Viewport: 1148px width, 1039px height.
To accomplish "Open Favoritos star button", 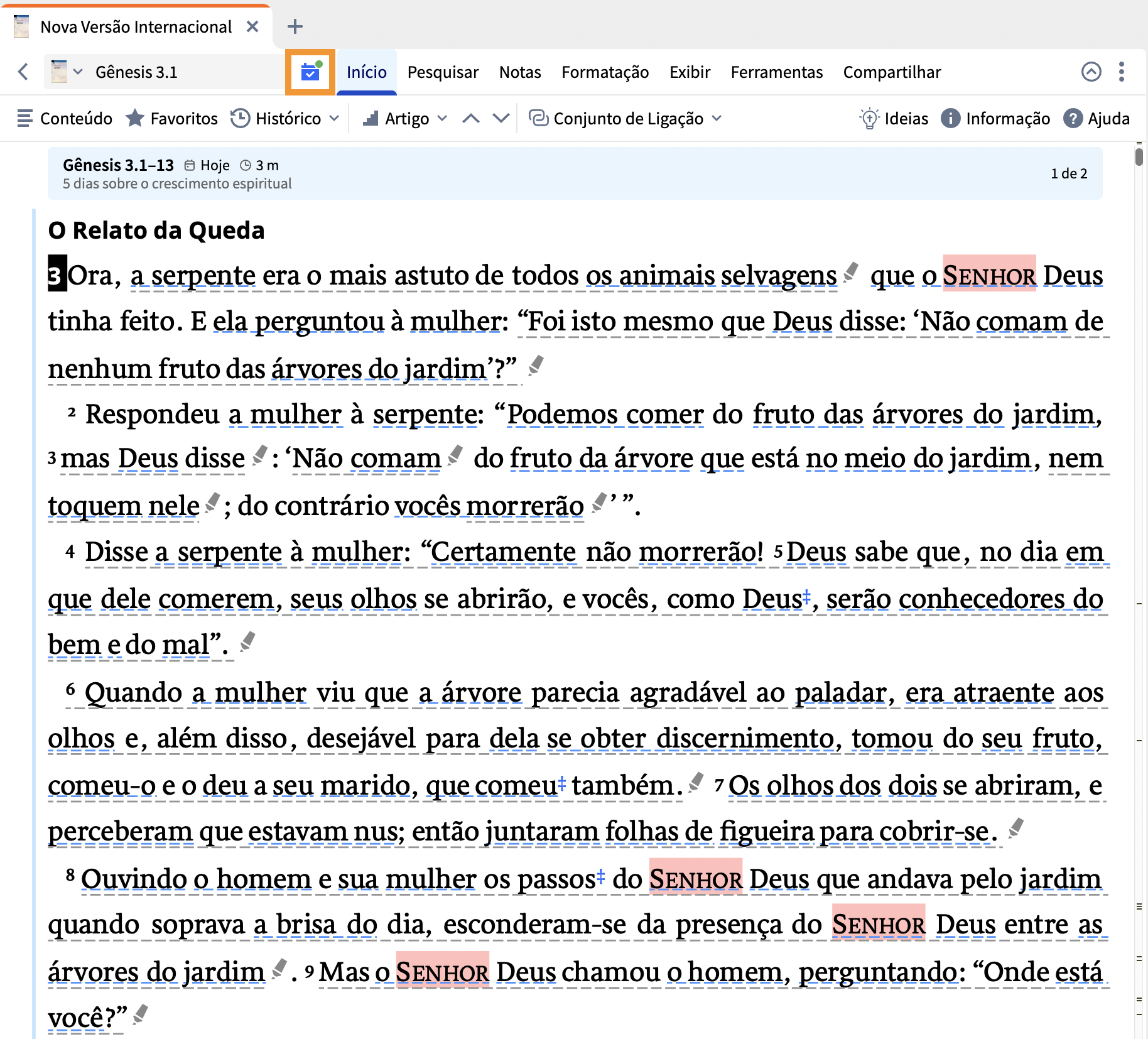I will (x=171, y=119).
